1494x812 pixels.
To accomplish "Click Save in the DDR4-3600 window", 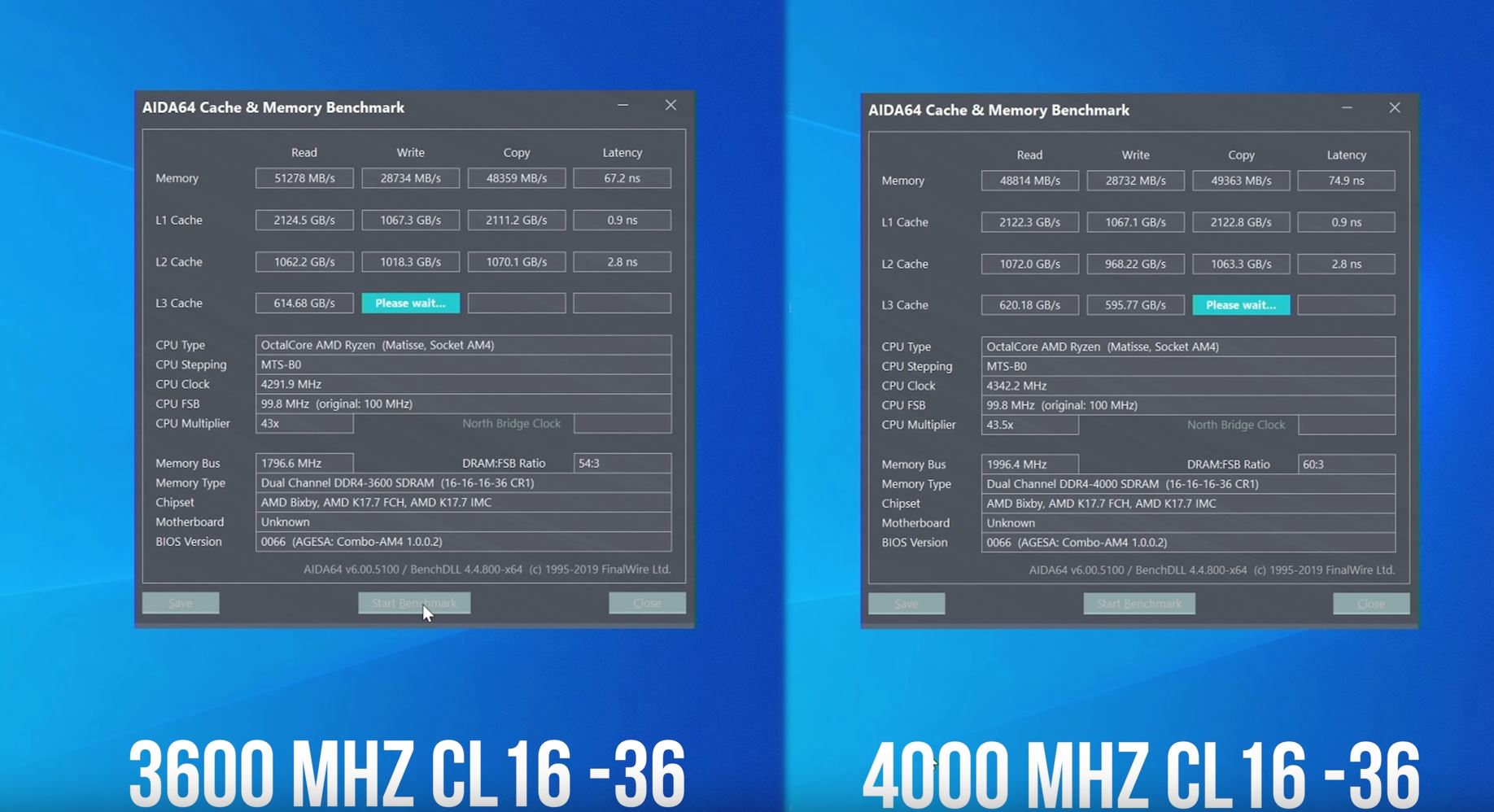I will (x=181, y=603).
